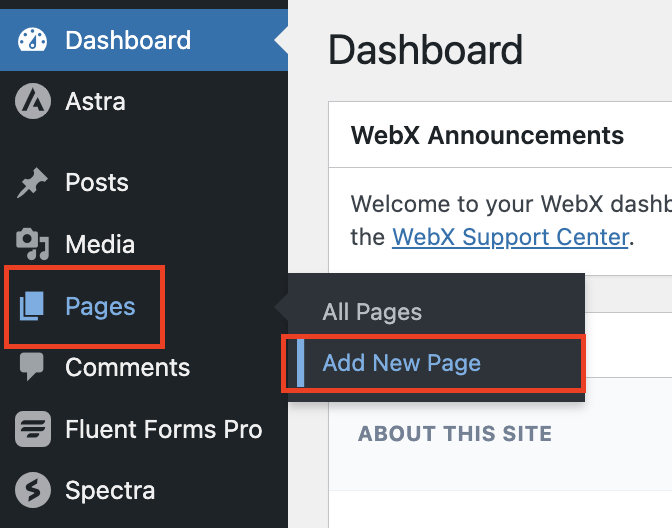Choose All Pages from the submenu
Screen dimensions: 672x528
(x=372, y=312)
